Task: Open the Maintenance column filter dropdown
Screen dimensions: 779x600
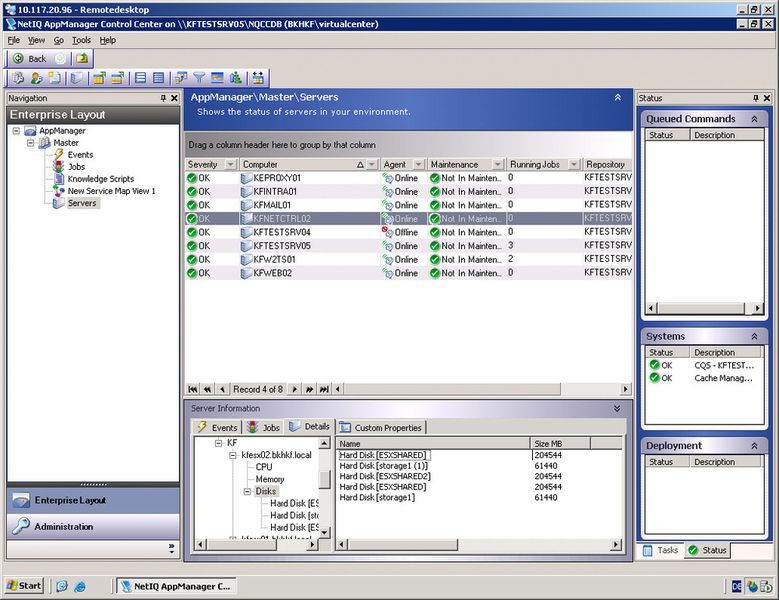Action: 497,164
